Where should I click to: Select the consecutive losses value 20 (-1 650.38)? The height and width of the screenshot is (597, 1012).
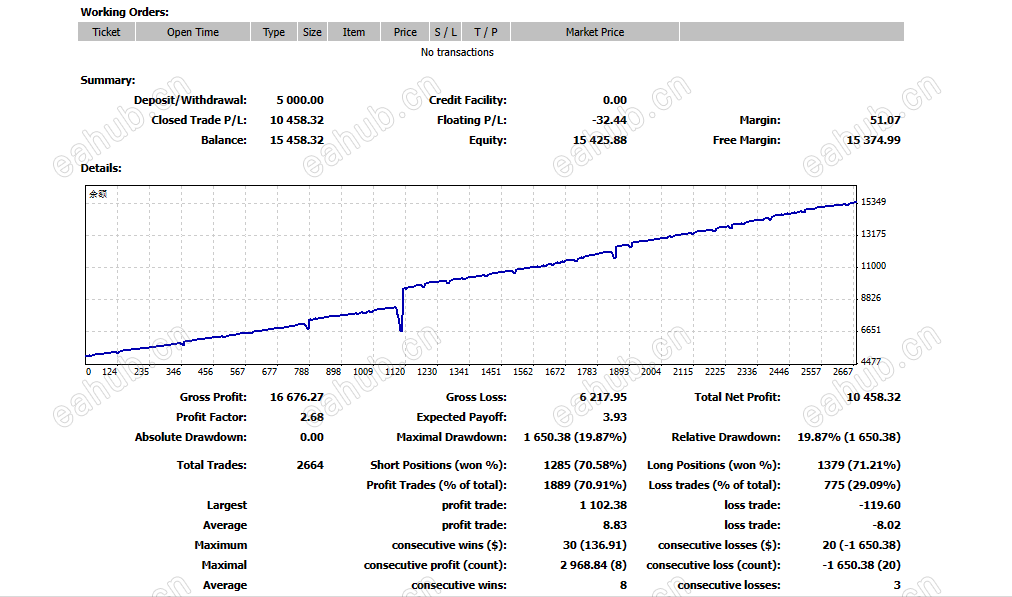pos(862,545)
